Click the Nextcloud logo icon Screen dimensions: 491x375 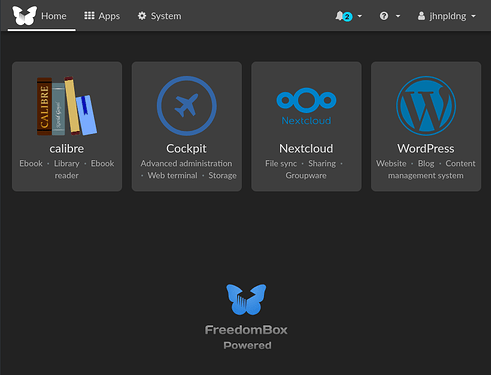[306, 106]
